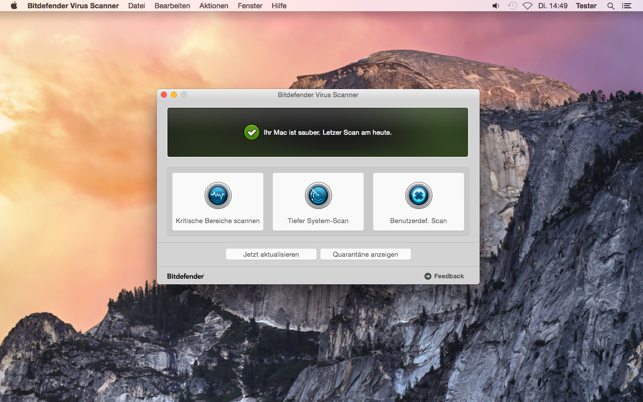Image resolution: width=643 pixels, height=402 pixels.
Task: Click the Tiefer System-Scan label
Action: point(318,221)
